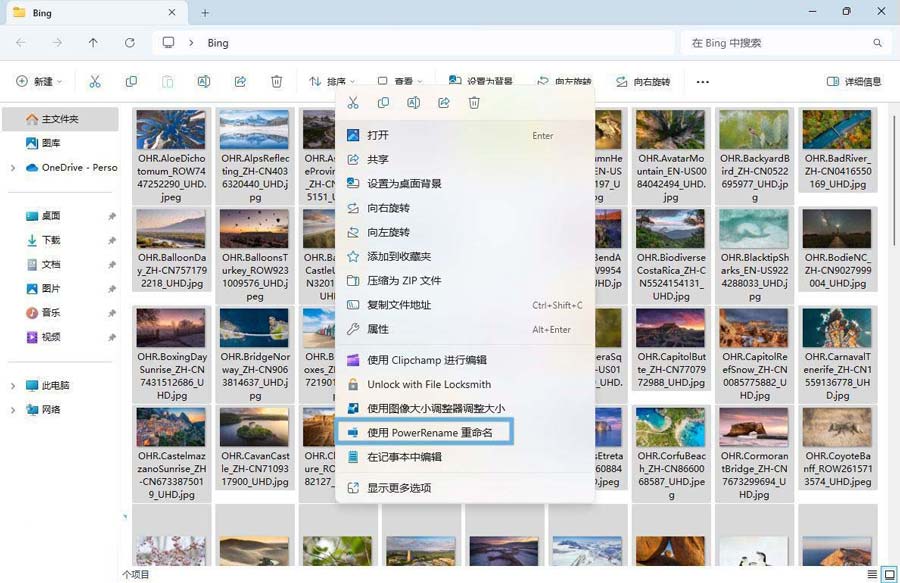The width and height of the screenshot is (900, 583).
Task: Click the delete trash icon in the context menu
Action: [x=474, y=103]
